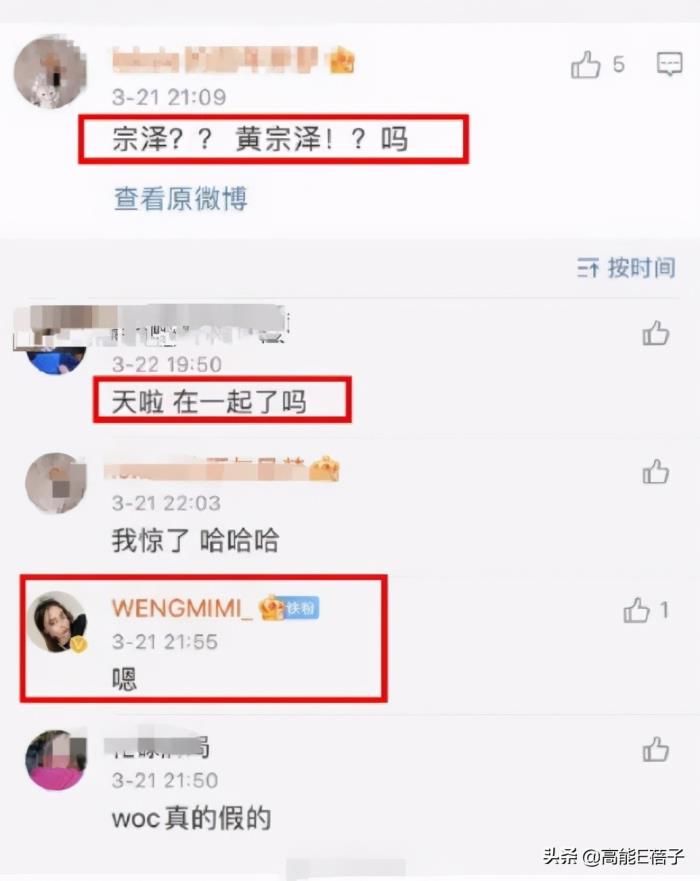Open the reply icon on the top comment
The height and width of the screenshot is (881, 700).
click(669, 63)
